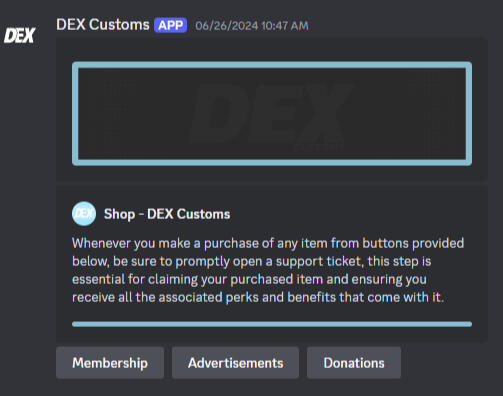The image size is (503, 396).
Task: Click the message date 06/26/2024
Action: (227, 26)
